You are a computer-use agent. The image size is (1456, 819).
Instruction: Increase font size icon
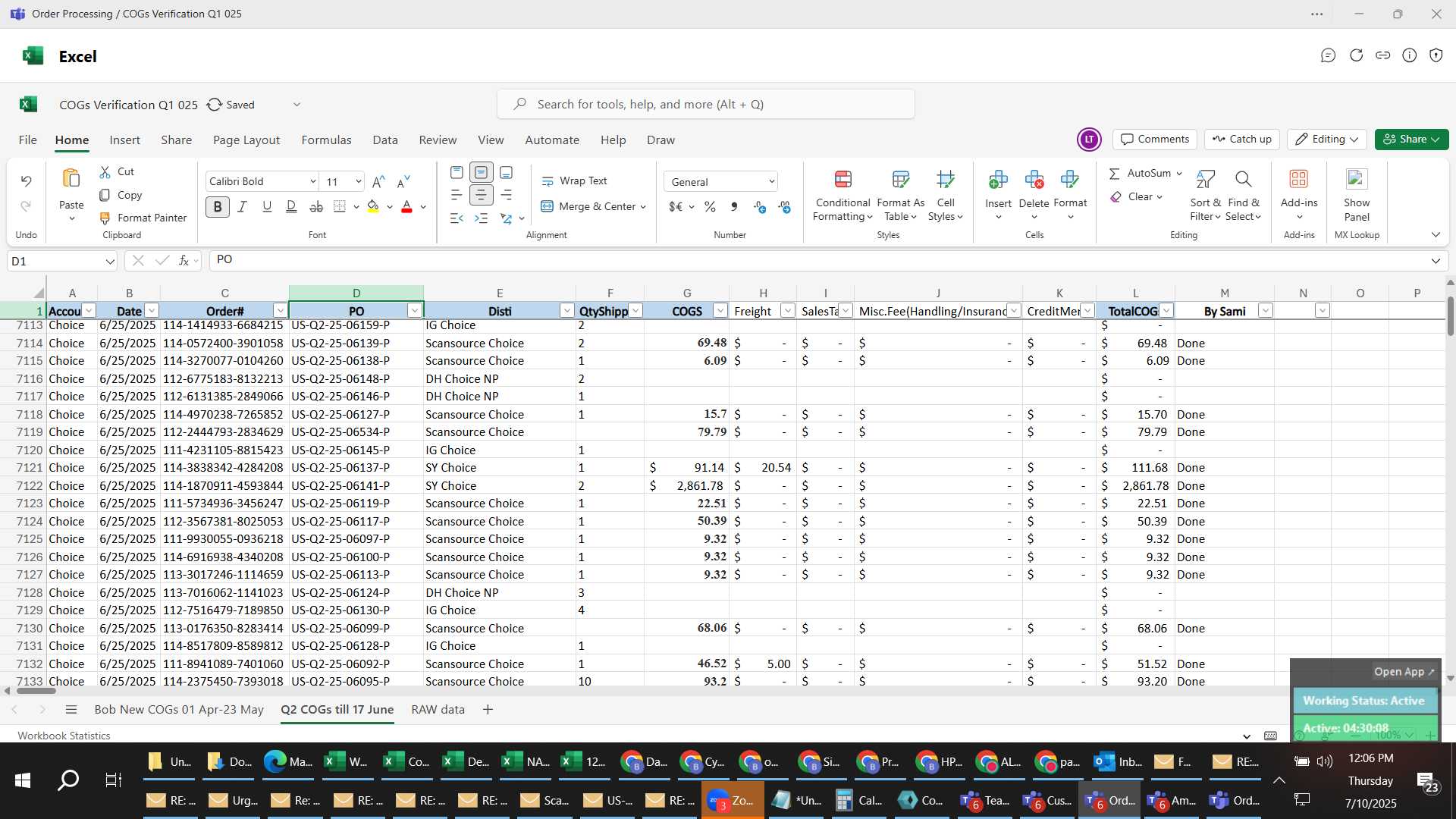tap(378, 181)
